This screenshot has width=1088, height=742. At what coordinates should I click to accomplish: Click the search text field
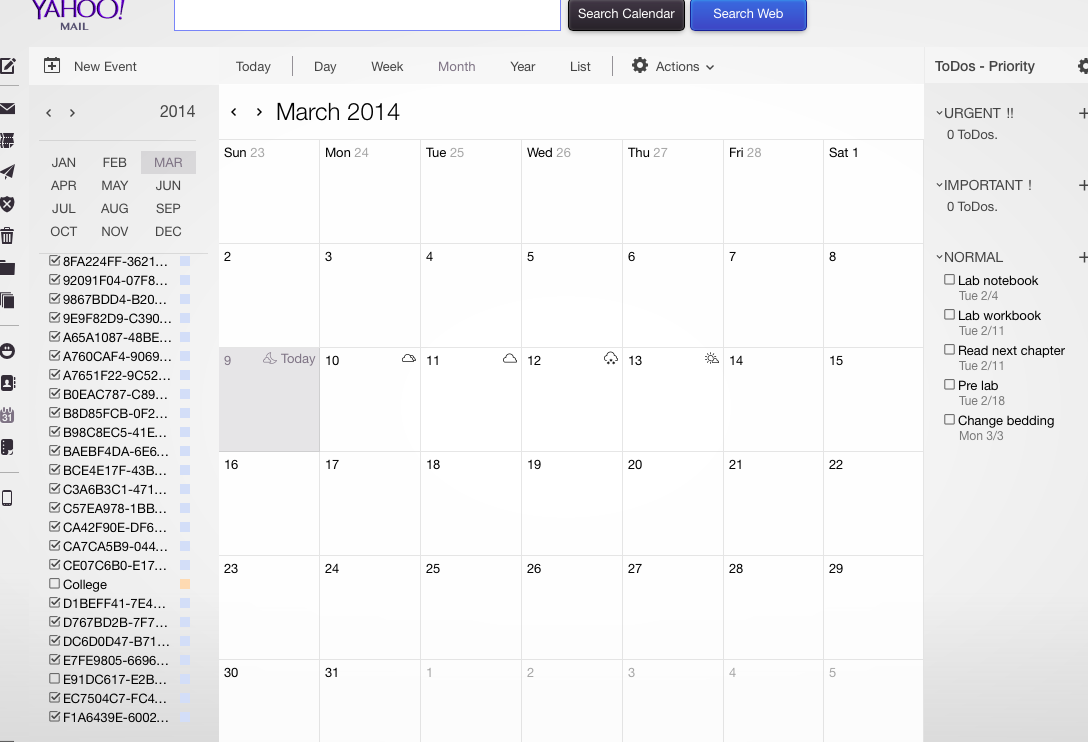(367, 15)
